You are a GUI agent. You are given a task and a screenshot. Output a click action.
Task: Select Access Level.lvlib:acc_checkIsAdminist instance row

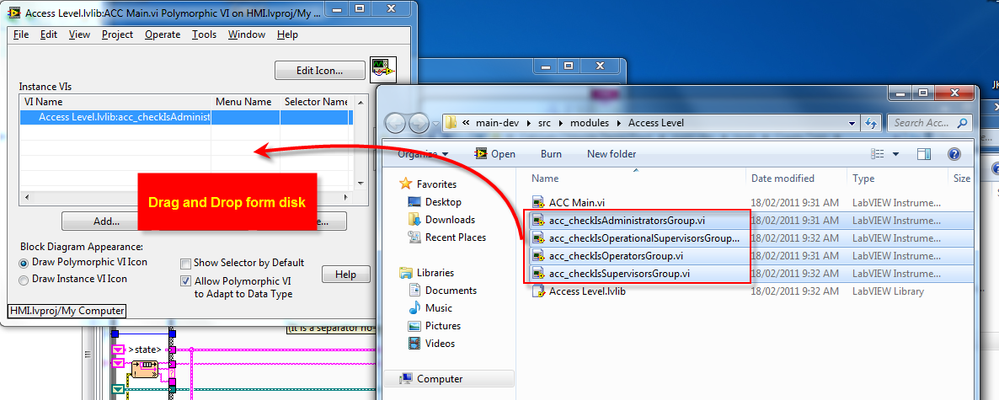(185, 117)
